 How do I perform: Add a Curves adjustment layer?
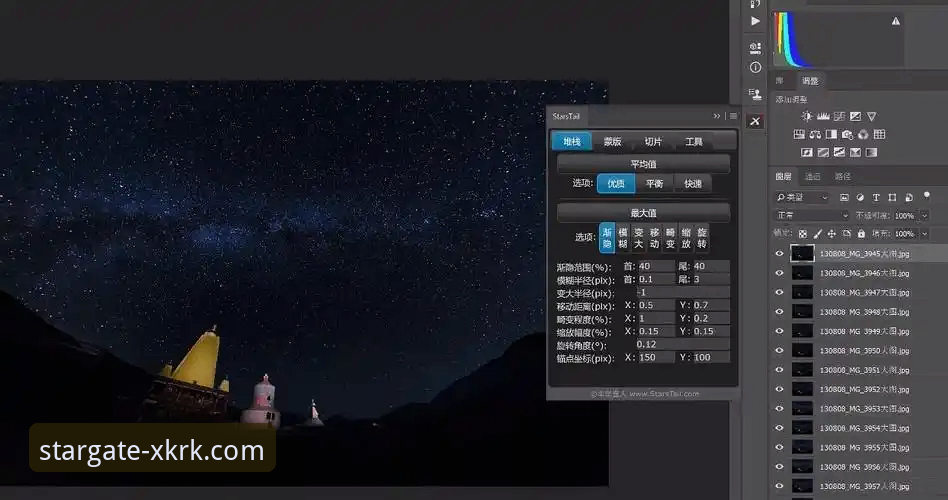tap(839, 116)
